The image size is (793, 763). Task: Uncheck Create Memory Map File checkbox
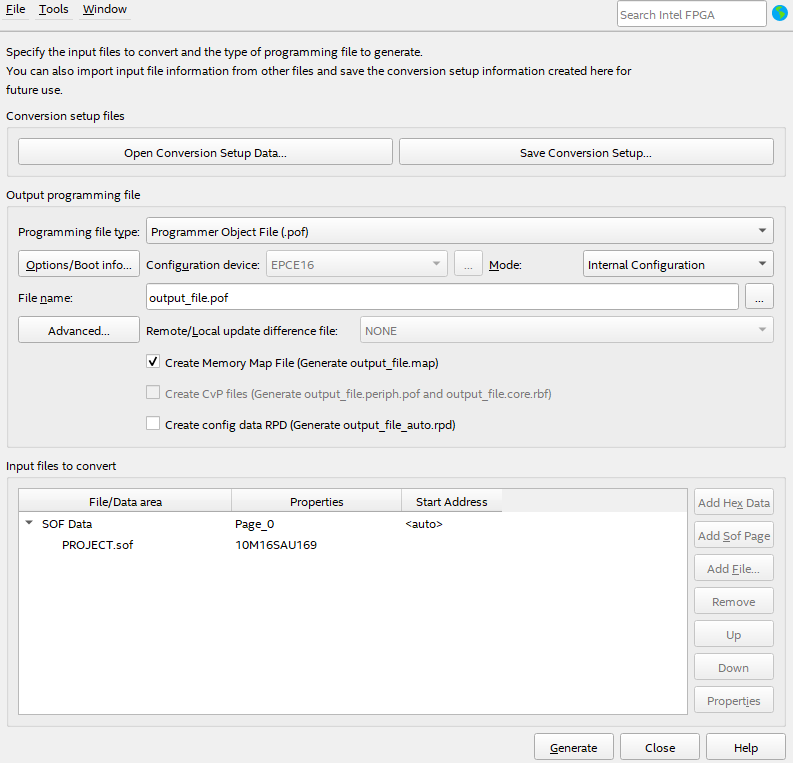pyautogui.click(x=153, y=362)
